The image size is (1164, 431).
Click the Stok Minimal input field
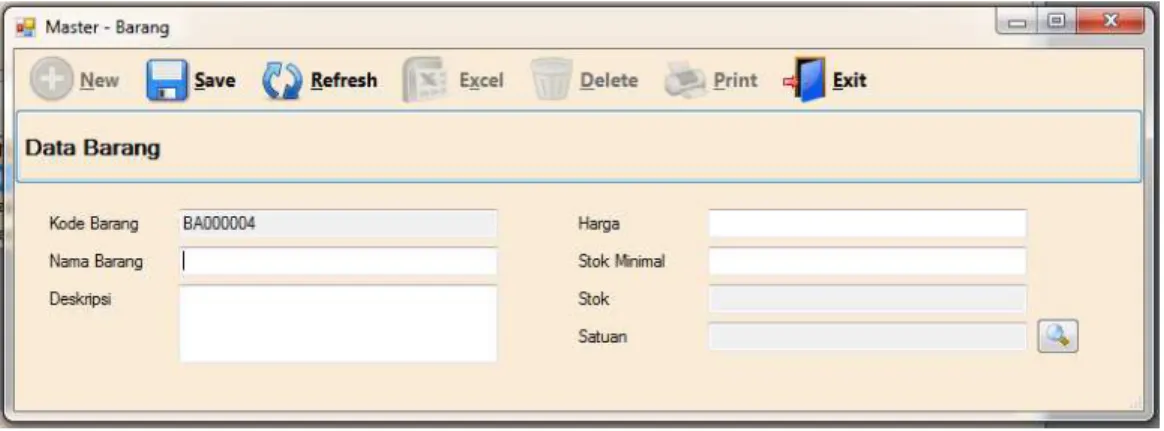[868, 261]
